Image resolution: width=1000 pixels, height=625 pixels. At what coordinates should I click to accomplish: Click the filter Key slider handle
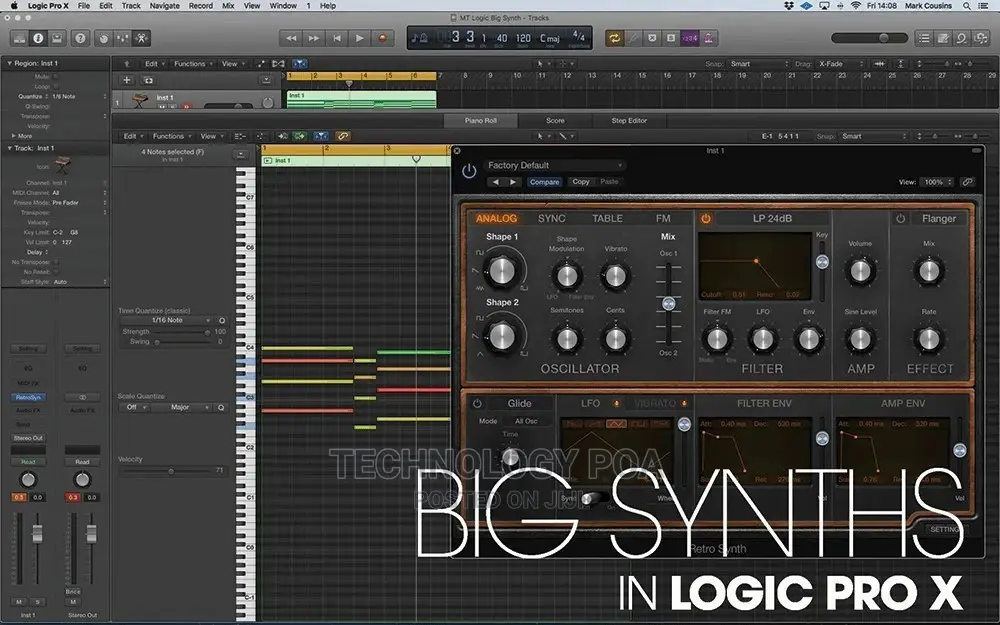(822, 261)
